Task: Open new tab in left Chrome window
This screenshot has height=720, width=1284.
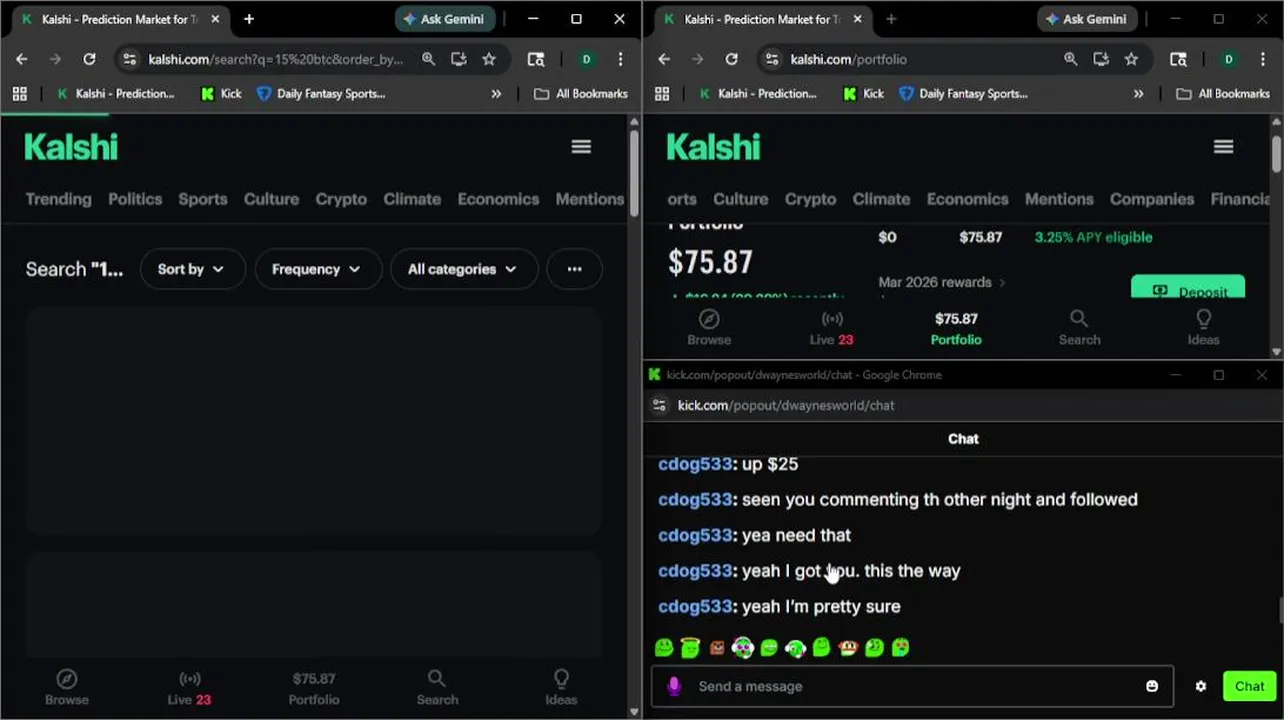Action: [249, 19]
